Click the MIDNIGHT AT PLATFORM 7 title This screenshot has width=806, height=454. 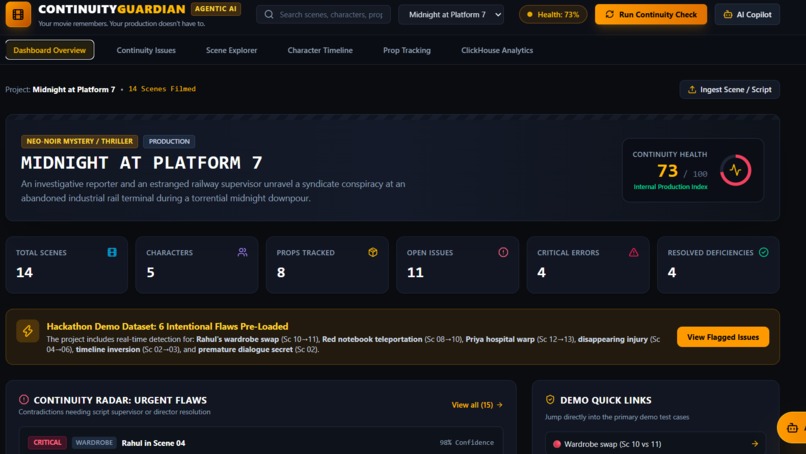(142, 163)
